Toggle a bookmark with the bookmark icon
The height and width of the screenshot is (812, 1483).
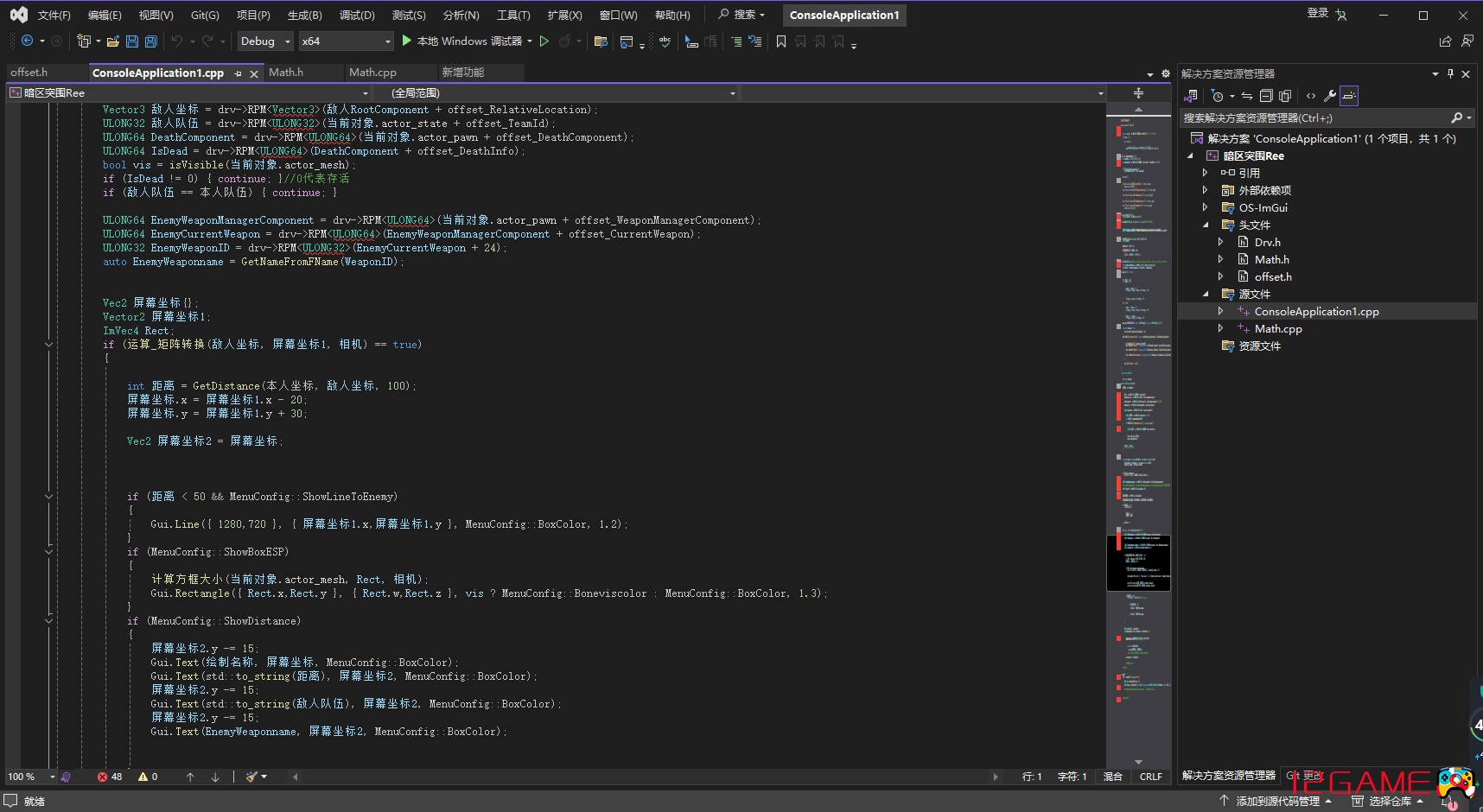[x=781, y=41]
